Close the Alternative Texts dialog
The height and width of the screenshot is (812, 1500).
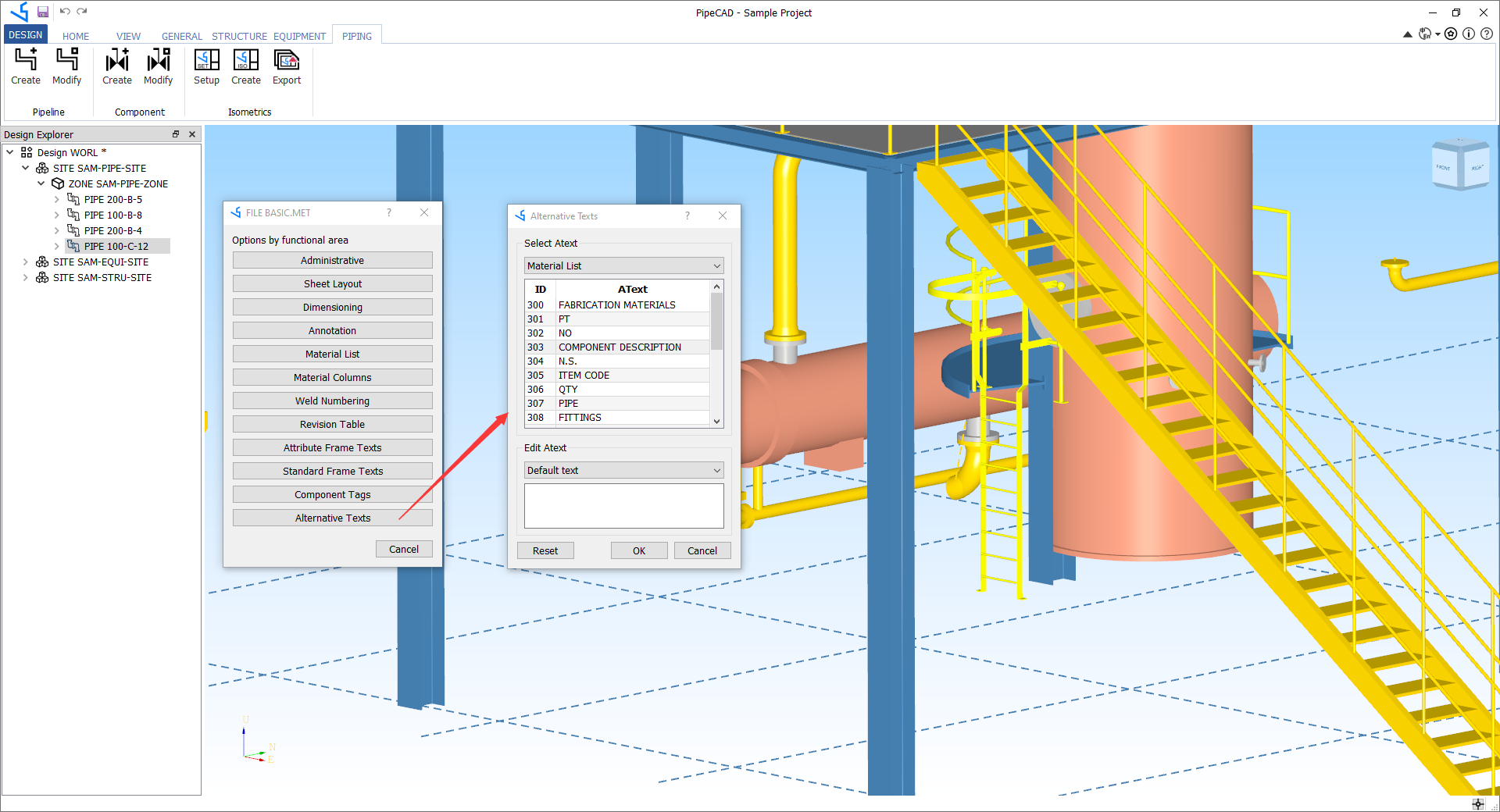[x=723, y=215]
